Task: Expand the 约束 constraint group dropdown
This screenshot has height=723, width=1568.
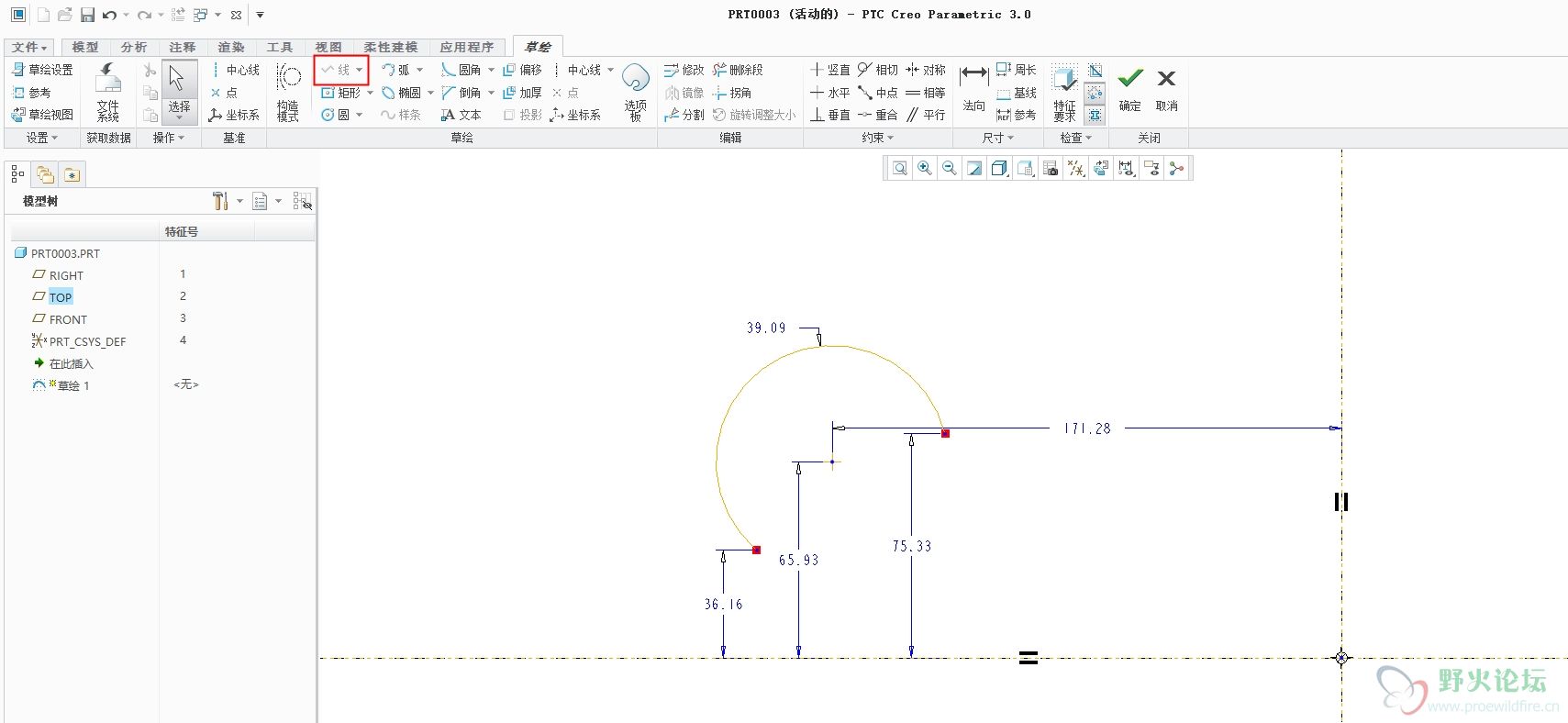Action: click(877, 138)
